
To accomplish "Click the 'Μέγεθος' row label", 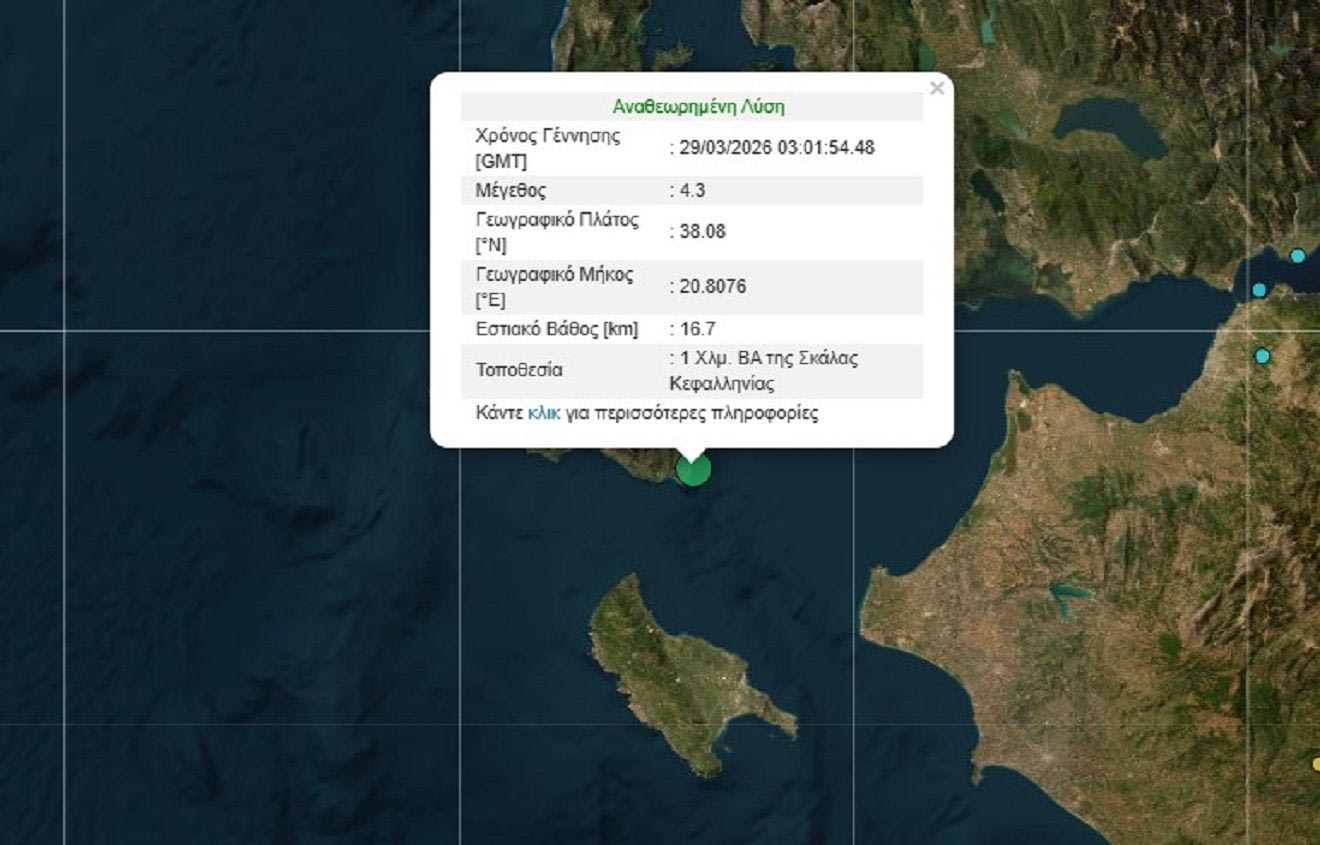I will 510,190.
